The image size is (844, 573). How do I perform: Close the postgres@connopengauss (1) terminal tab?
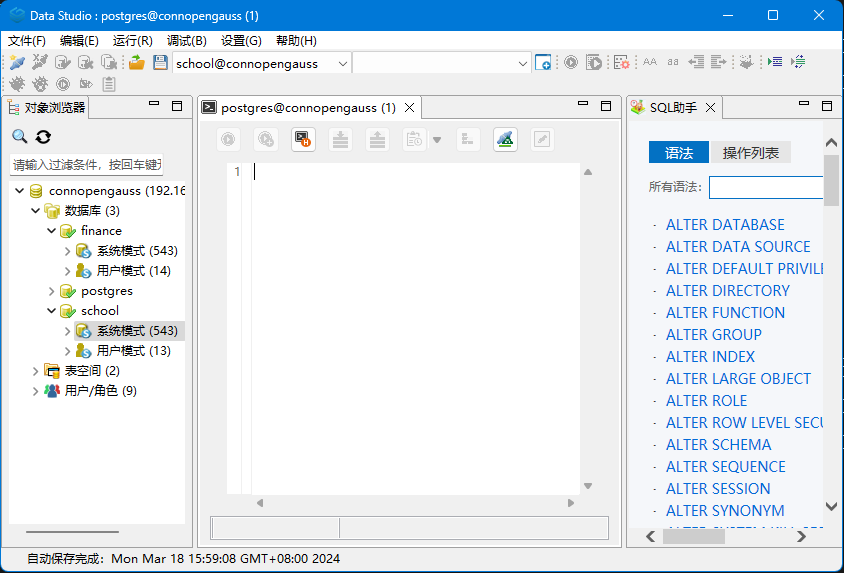tap(410, 108)
